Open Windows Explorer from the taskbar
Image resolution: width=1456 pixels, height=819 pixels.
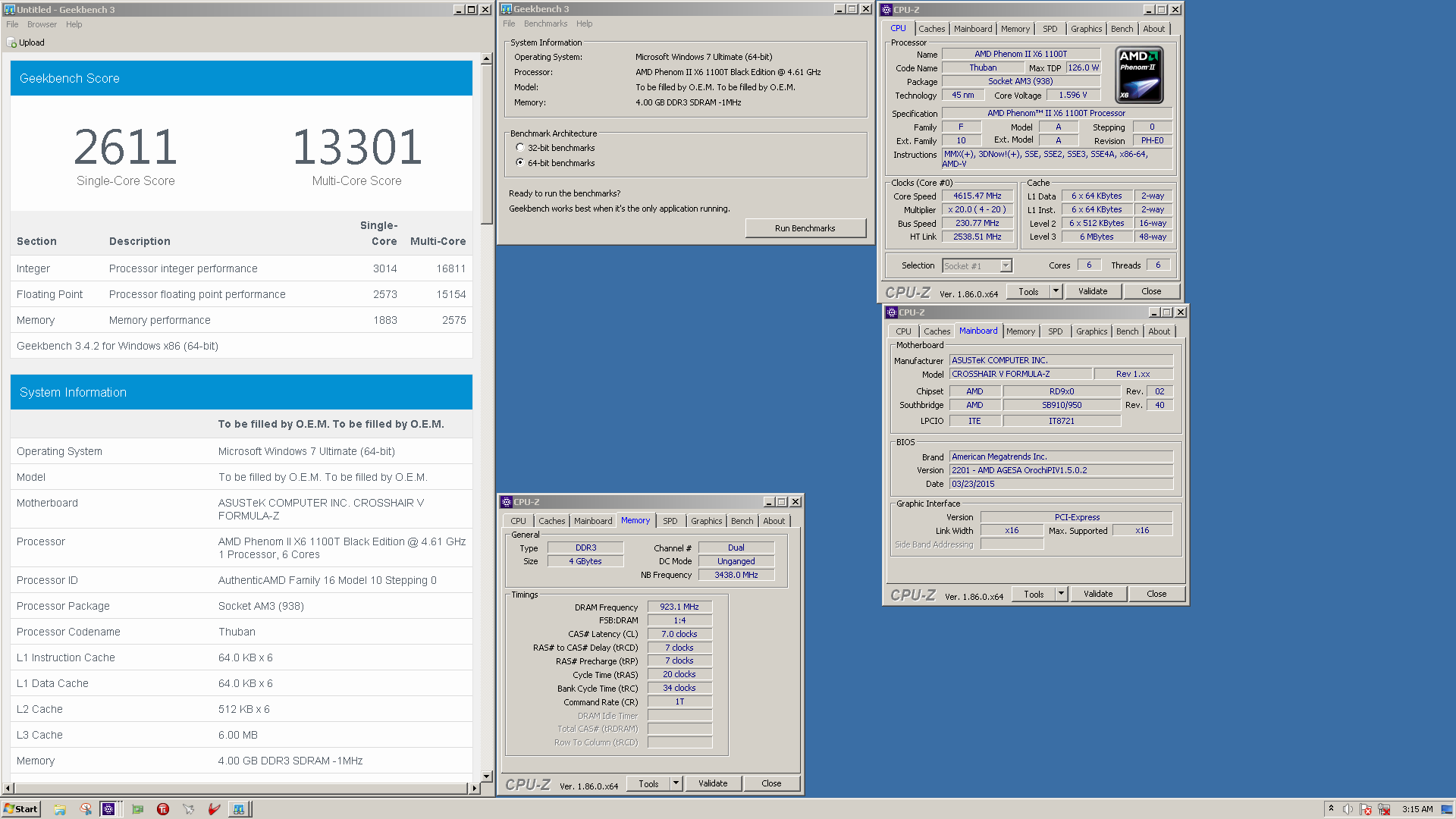(x=60, y=809)
